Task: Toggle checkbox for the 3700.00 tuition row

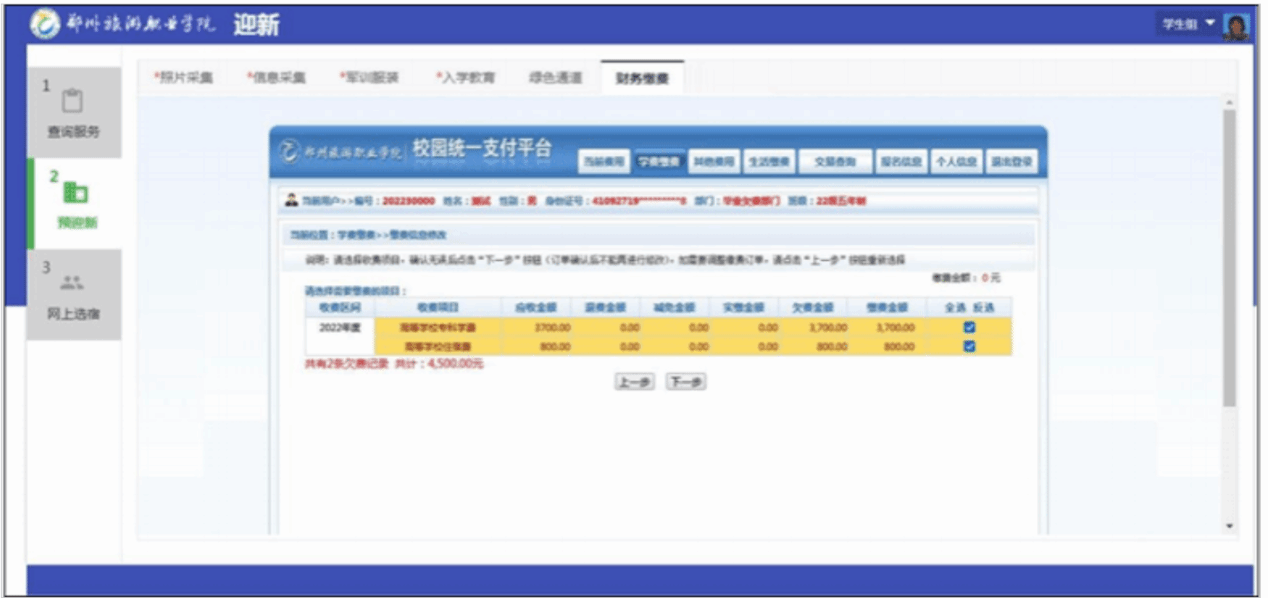Action: [968, 327]
